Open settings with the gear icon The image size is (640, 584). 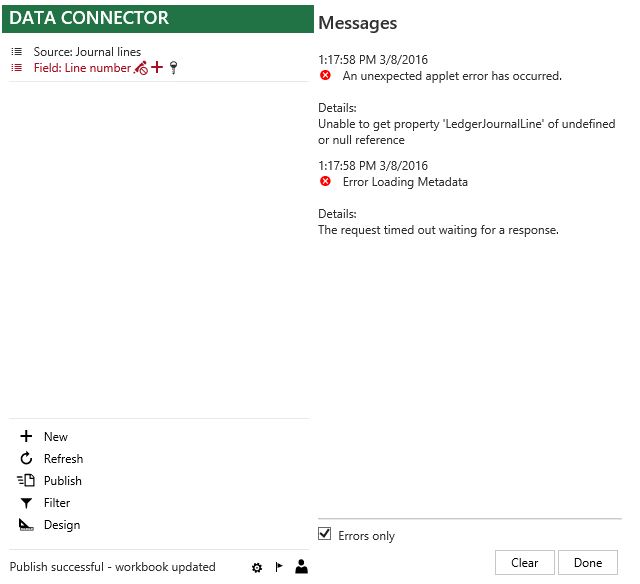tap(257, 568)
